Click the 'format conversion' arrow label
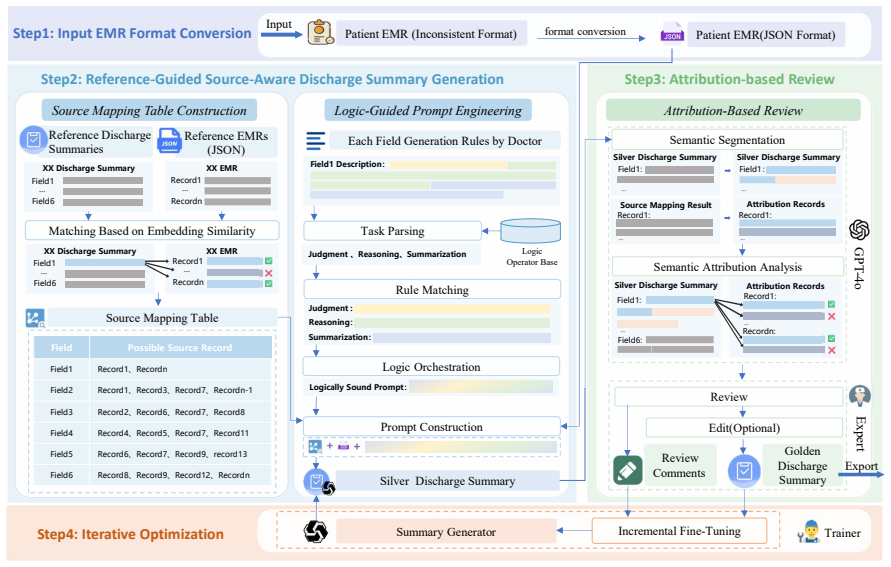891x567 pixels. tap(585, 31)
